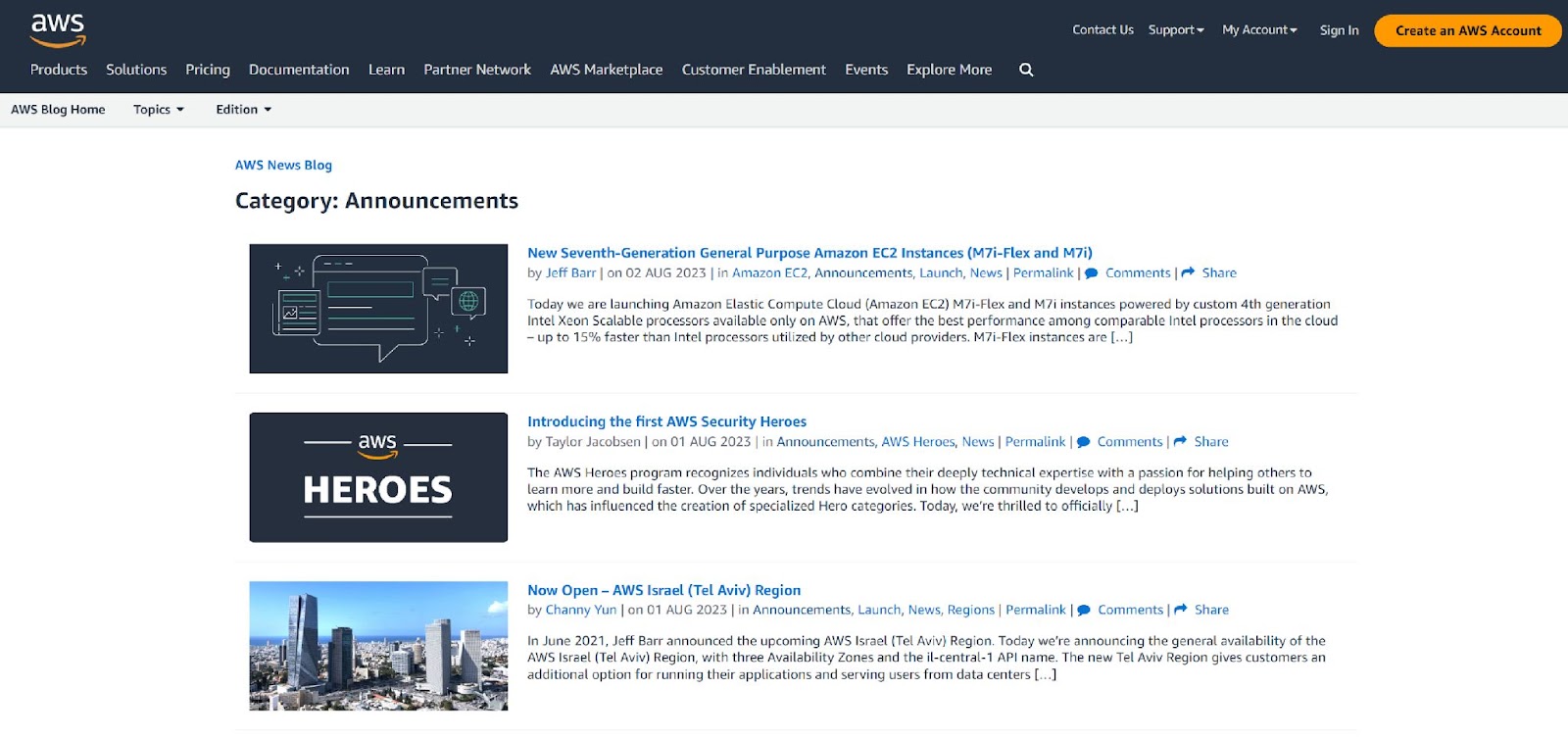
Task: Open the search magnifier icon
Action: [x=1026, y=70]
